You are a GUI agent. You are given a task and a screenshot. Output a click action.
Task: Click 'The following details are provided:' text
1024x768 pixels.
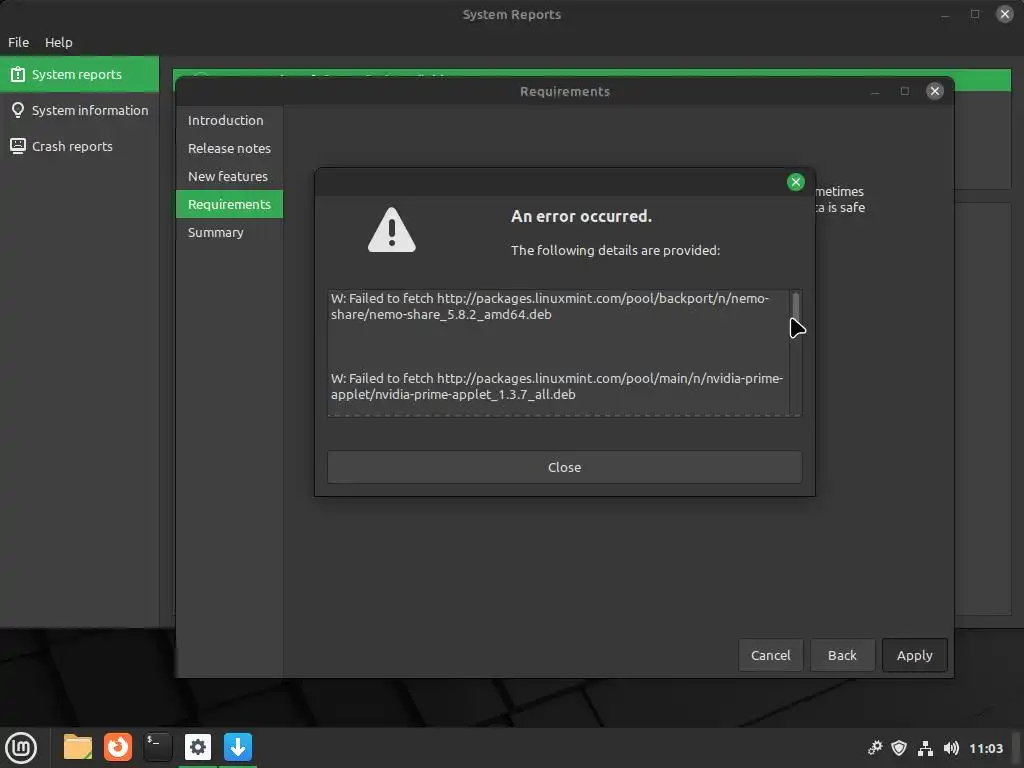point(615,250)
